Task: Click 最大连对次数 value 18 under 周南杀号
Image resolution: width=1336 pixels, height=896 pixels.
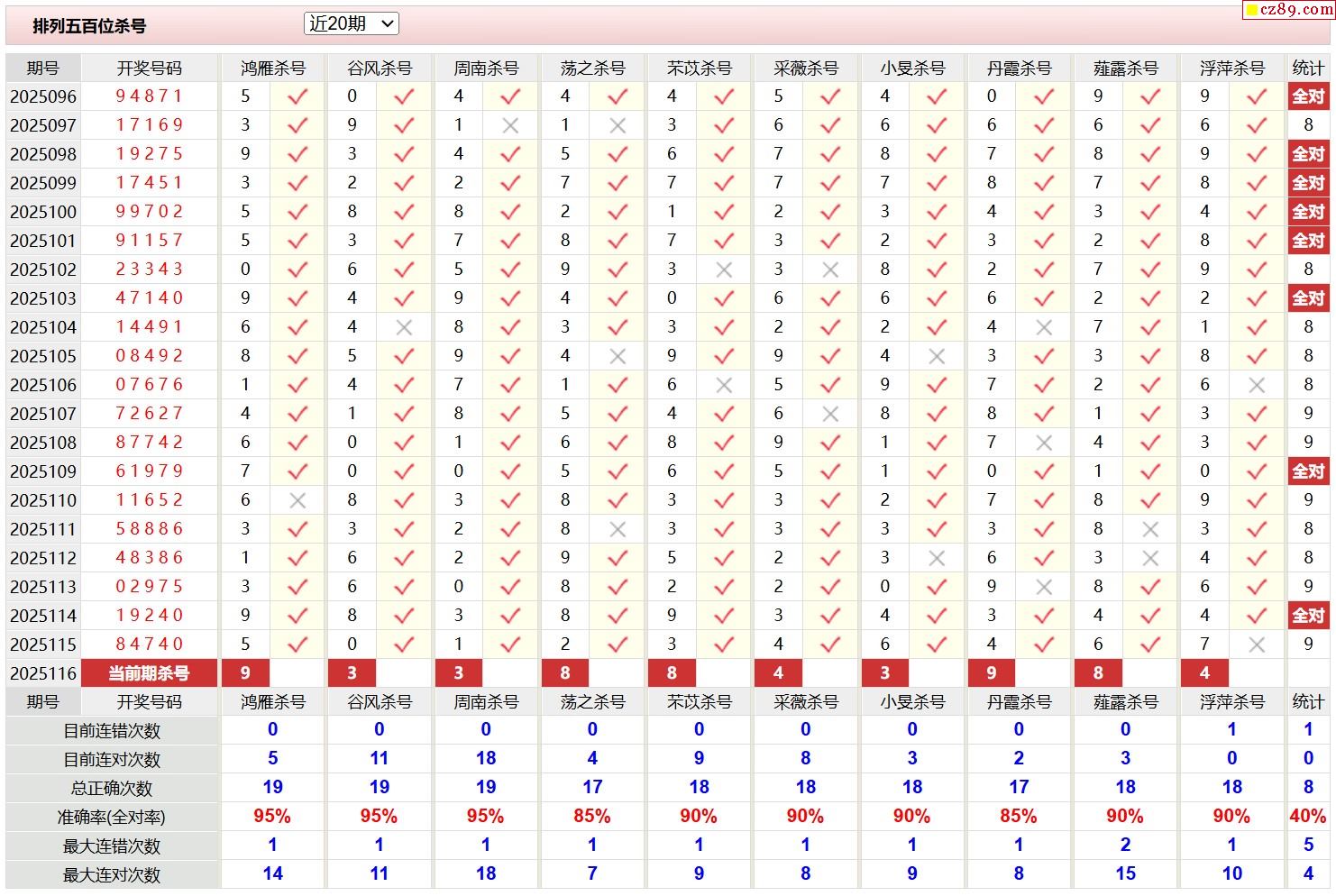Action: (486, 874)
